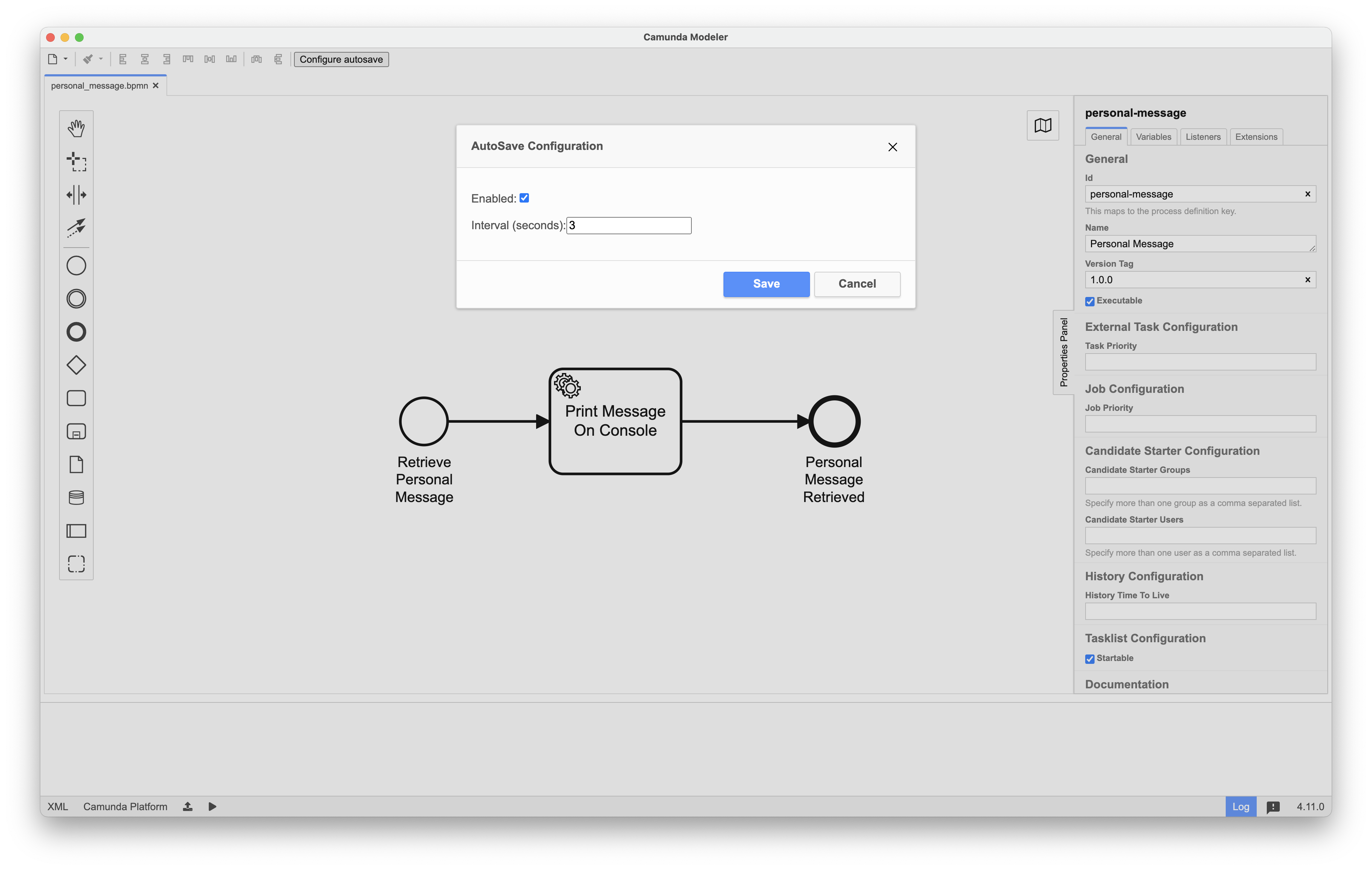The height and width of the screenshot is (870, 1372).
Task: Save the AutoSave Configuration
Action: [x=766, y=284]
